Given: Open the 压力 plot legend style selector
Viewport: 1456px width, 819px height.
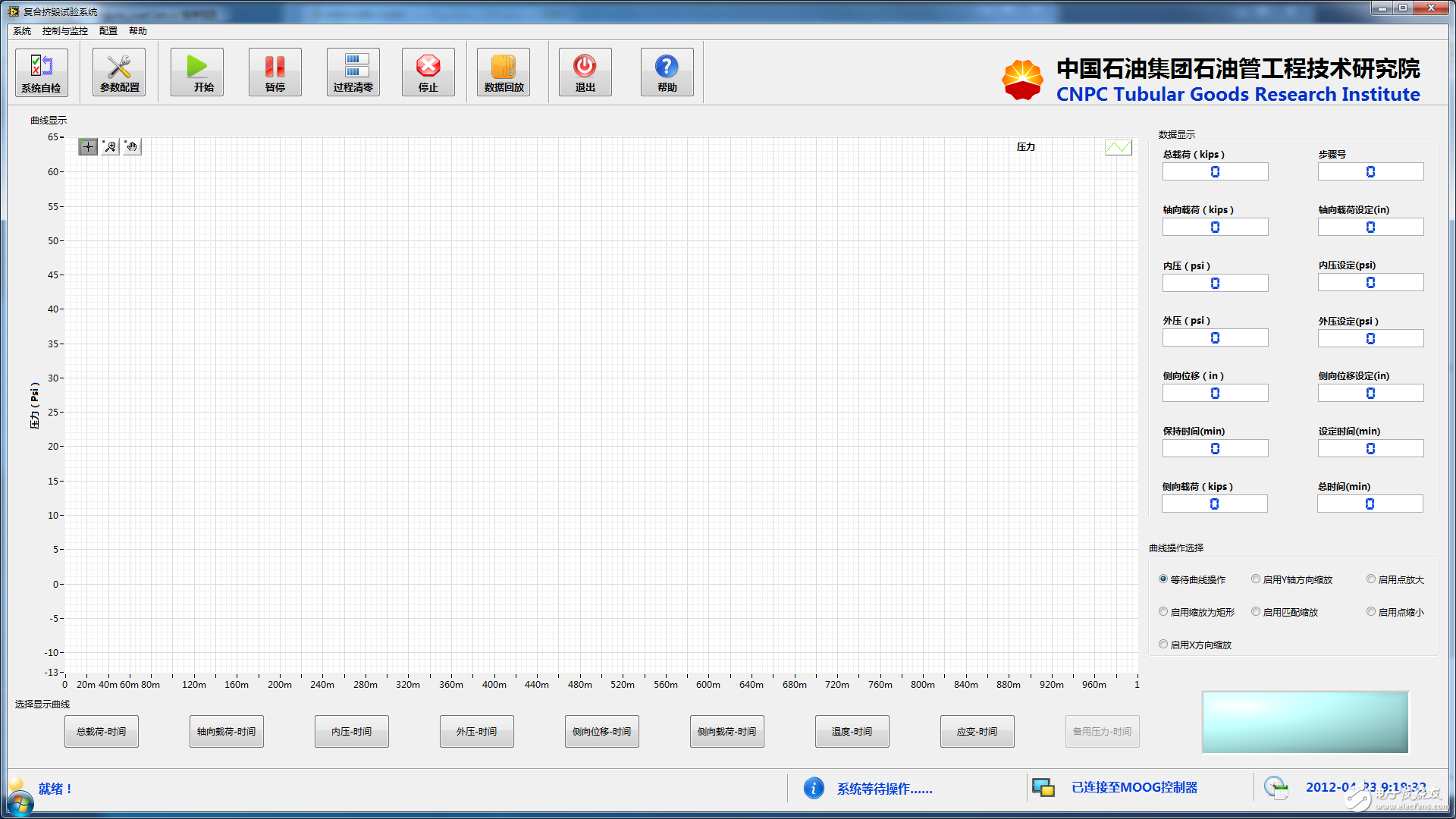Looking at the screenshot, I should click(1118, 147).
